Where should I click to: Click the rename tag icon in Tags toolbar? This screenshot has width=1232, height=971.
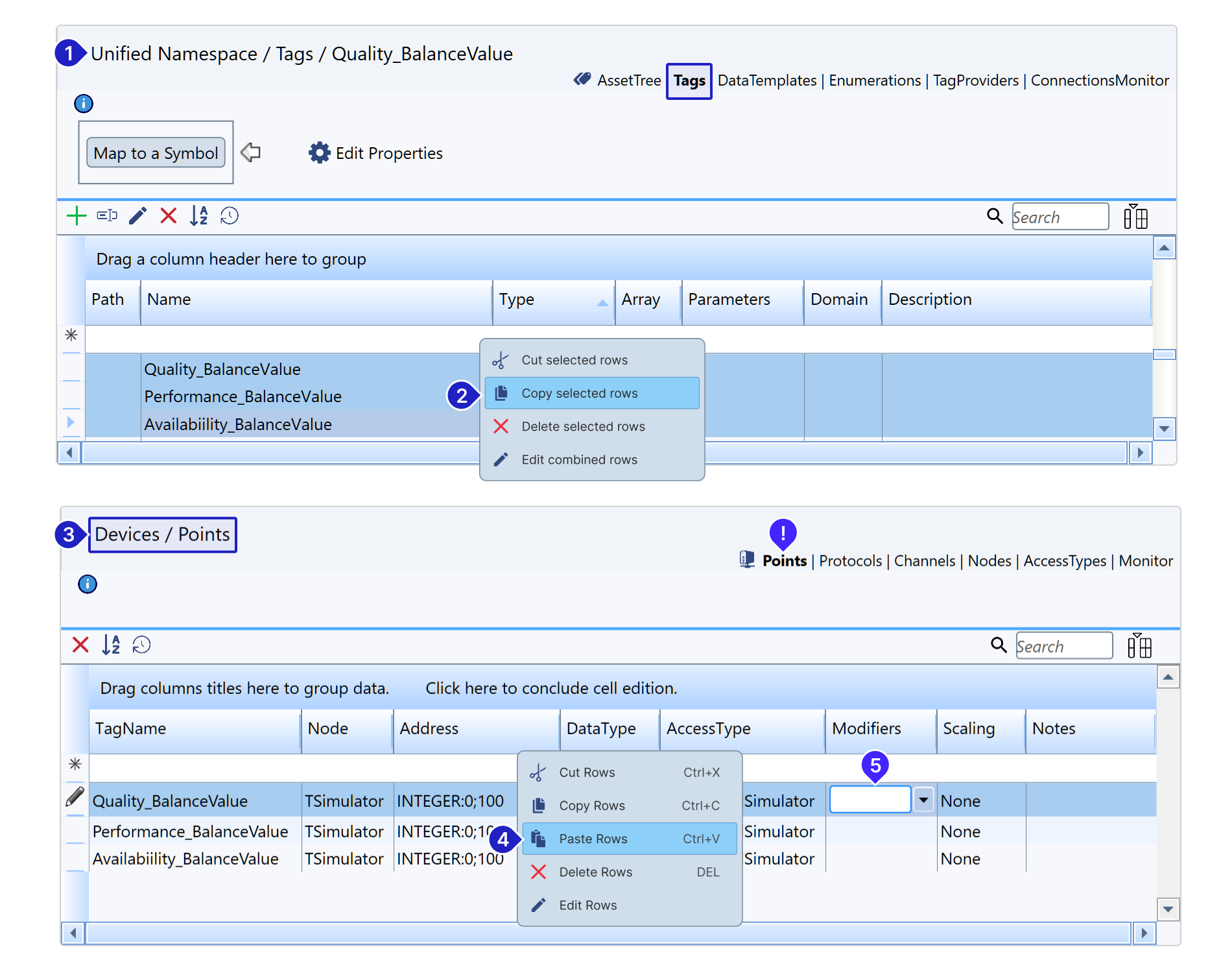tap(107, 216)
